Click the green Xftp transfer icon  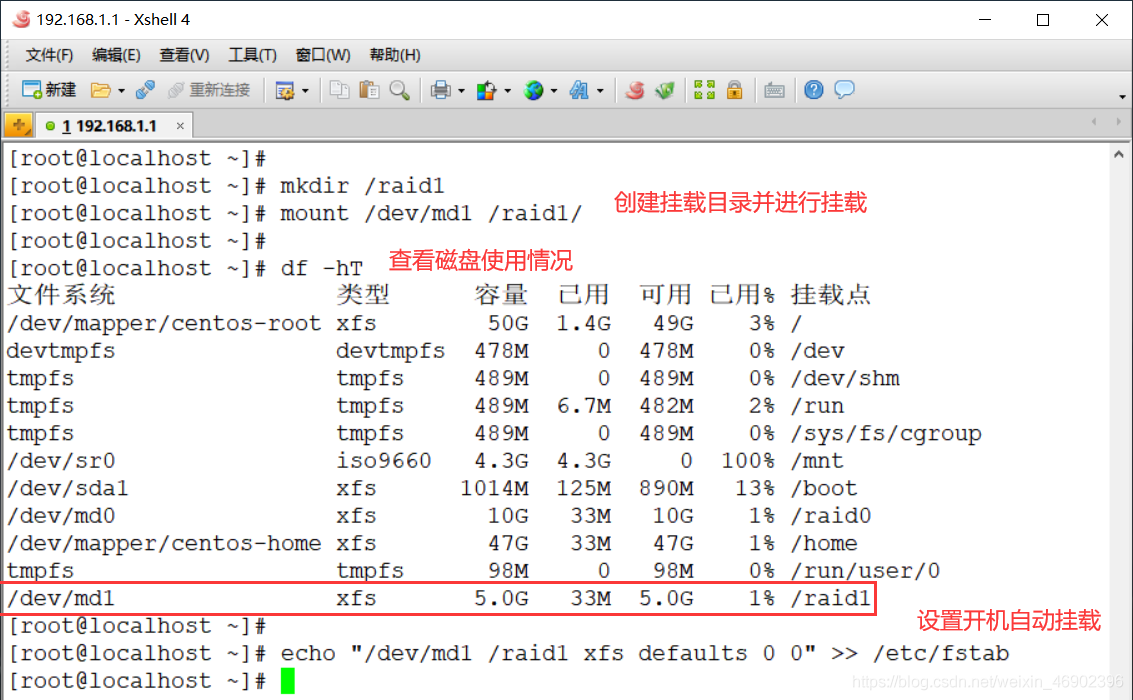coord(665,90)
